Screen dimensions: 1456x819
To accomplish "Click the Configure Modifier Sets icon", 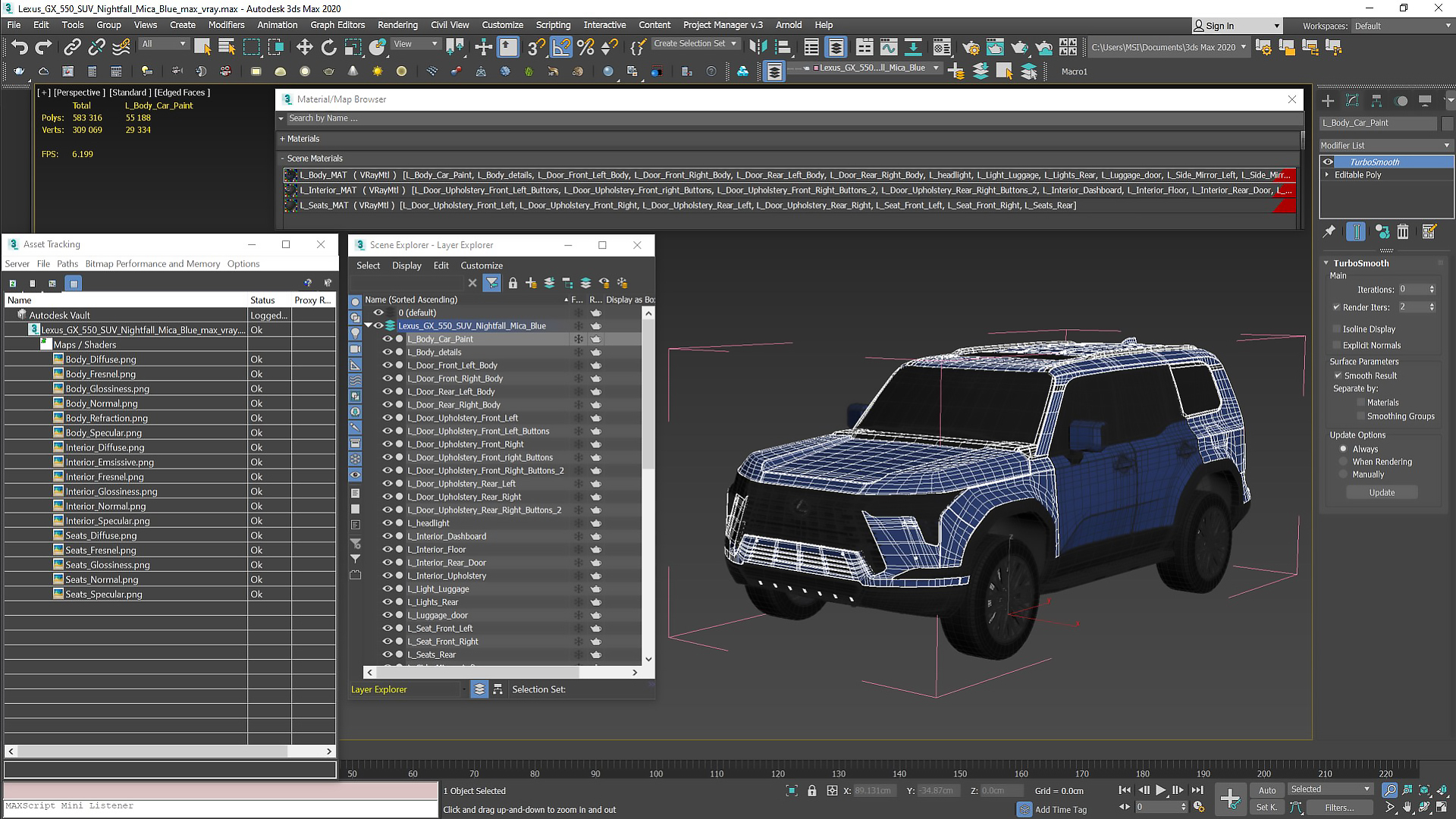I will pyautogui.click(x=1429, y=231).
